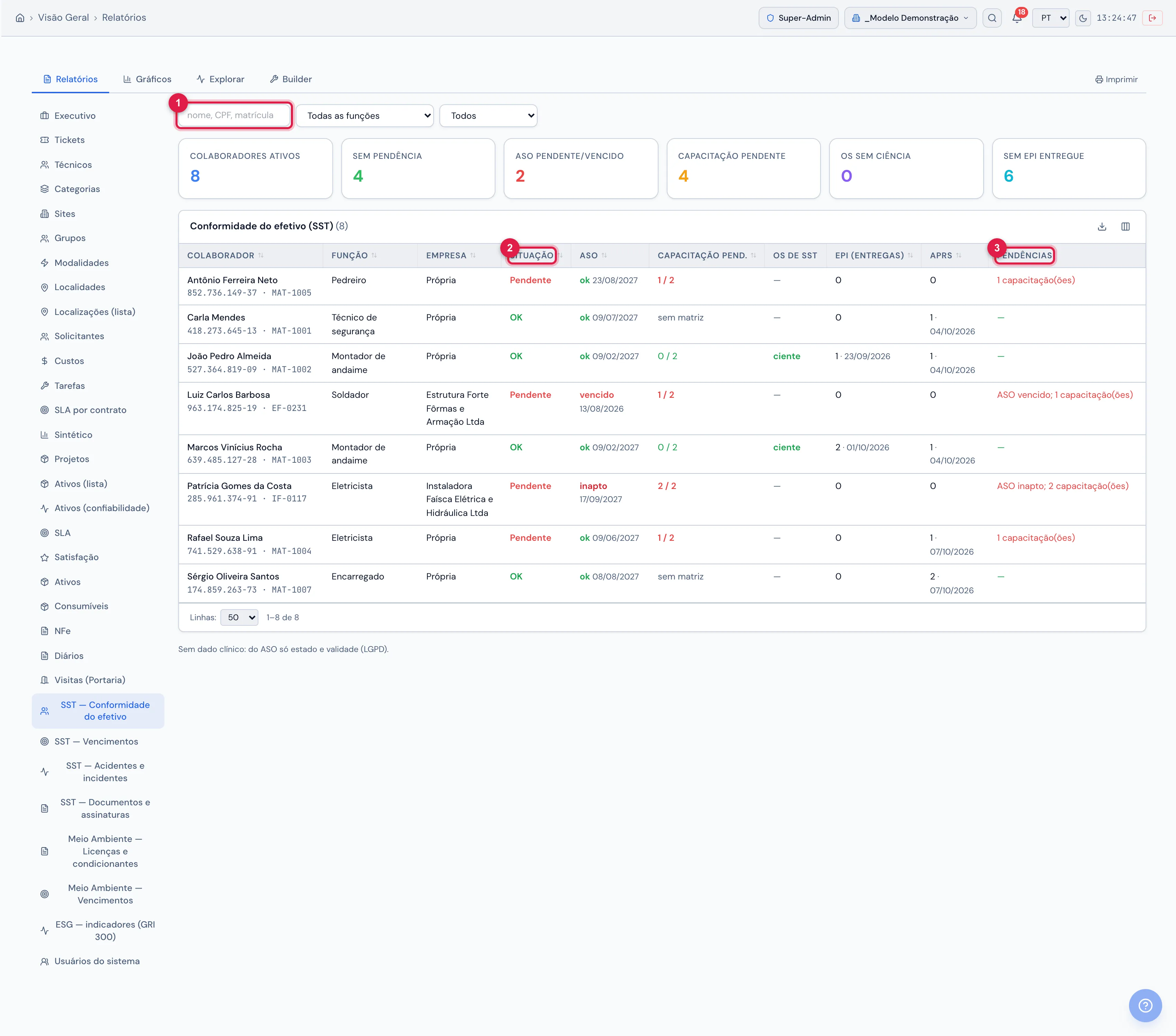This screenshot has height=1036, width=1176.
Task: Click the Super-Admin role badge
Action: coord(799,18)
